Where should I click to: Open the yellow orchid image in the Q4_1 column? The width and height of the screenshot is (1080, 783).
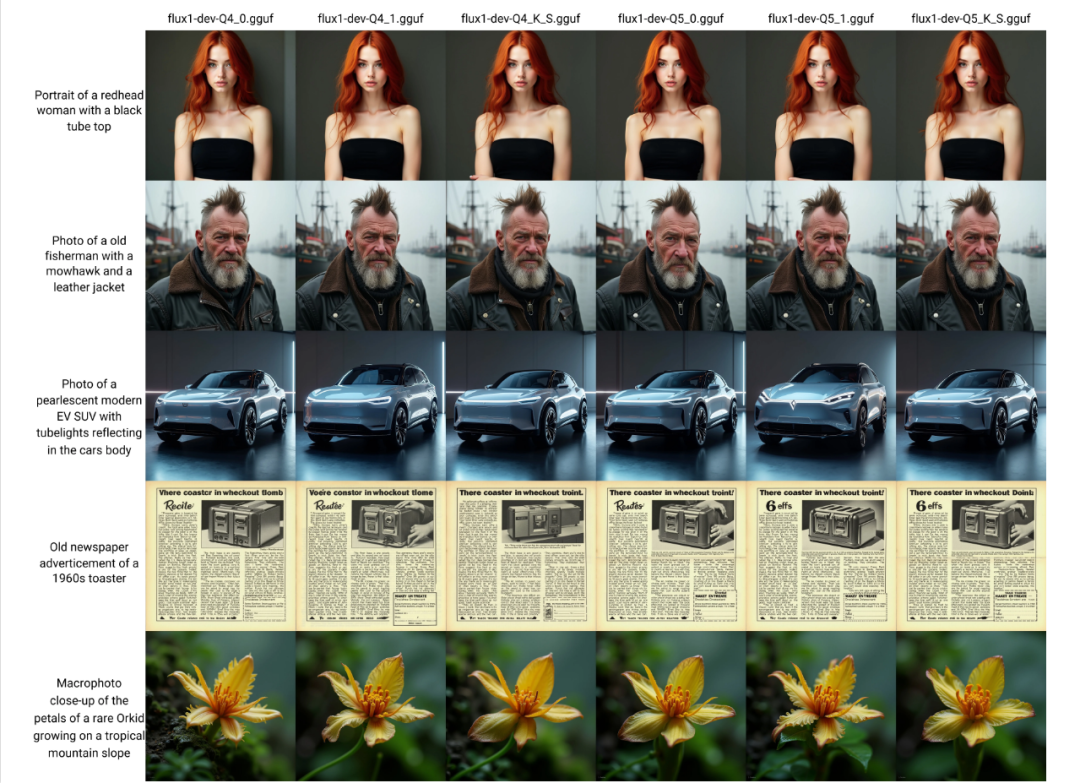click(371, 706)
